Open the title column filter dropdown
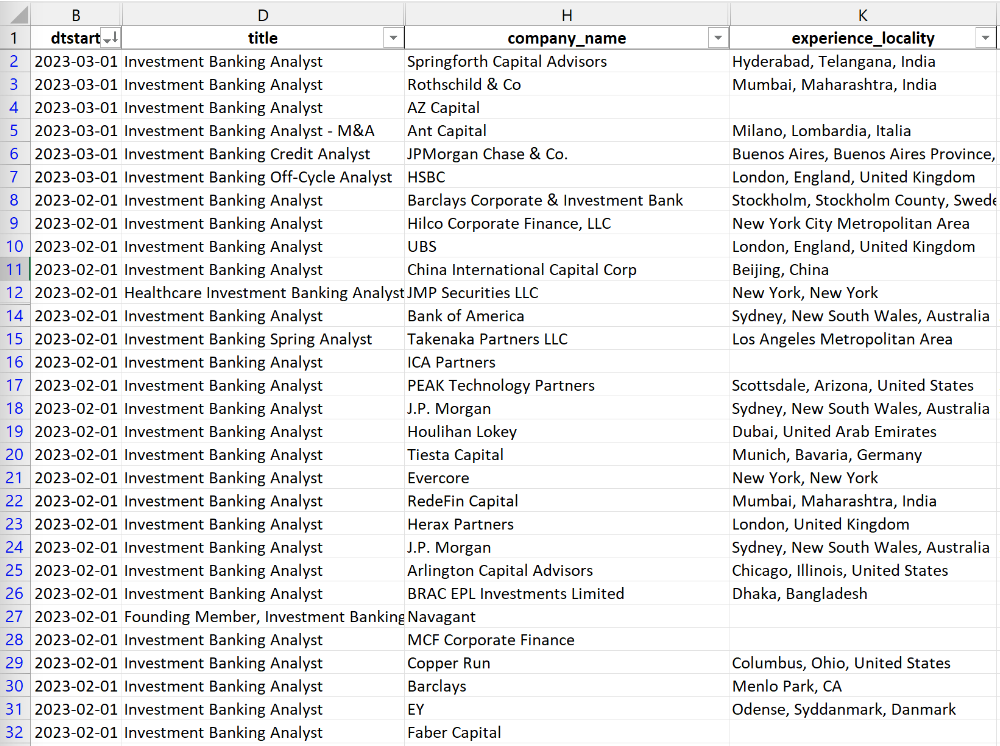 coord(393,38)
